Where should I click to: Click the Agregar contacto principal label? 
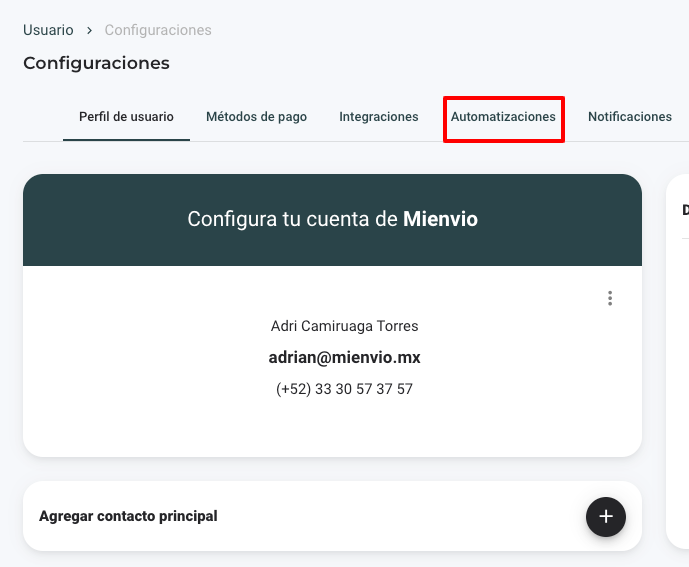click(128, 516)
